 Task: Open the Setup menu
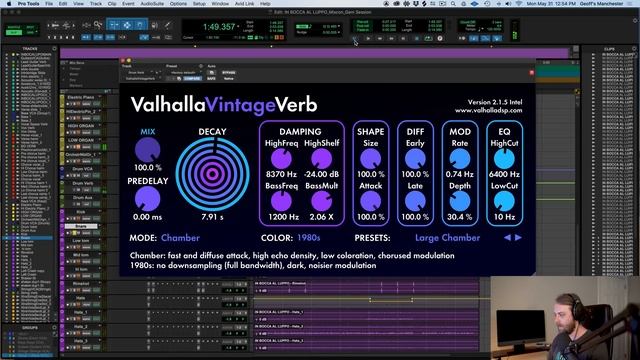point(199,4)
